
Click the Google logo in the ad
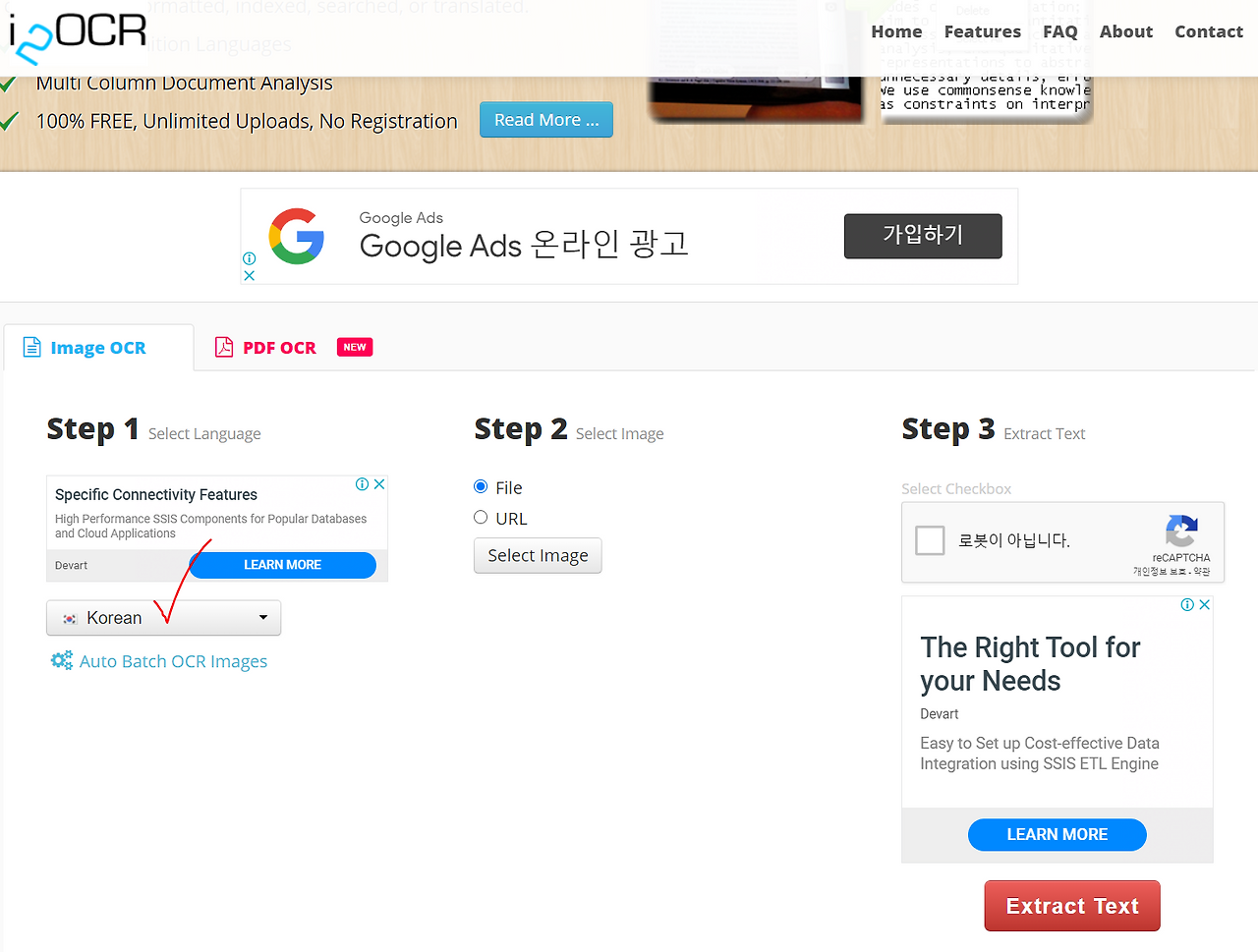(x=297, y=236)
